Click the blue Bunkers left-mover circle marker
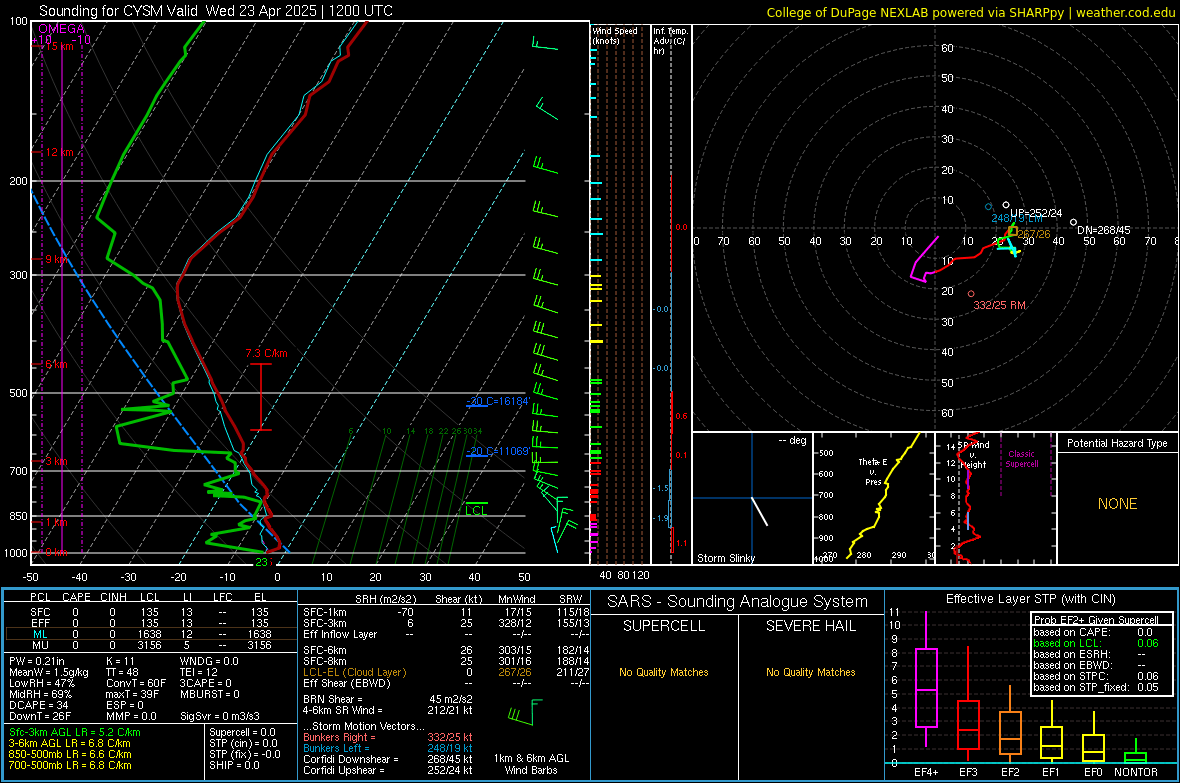The width and height of the screenshot is (1180, 783). (x=989, y=207)
